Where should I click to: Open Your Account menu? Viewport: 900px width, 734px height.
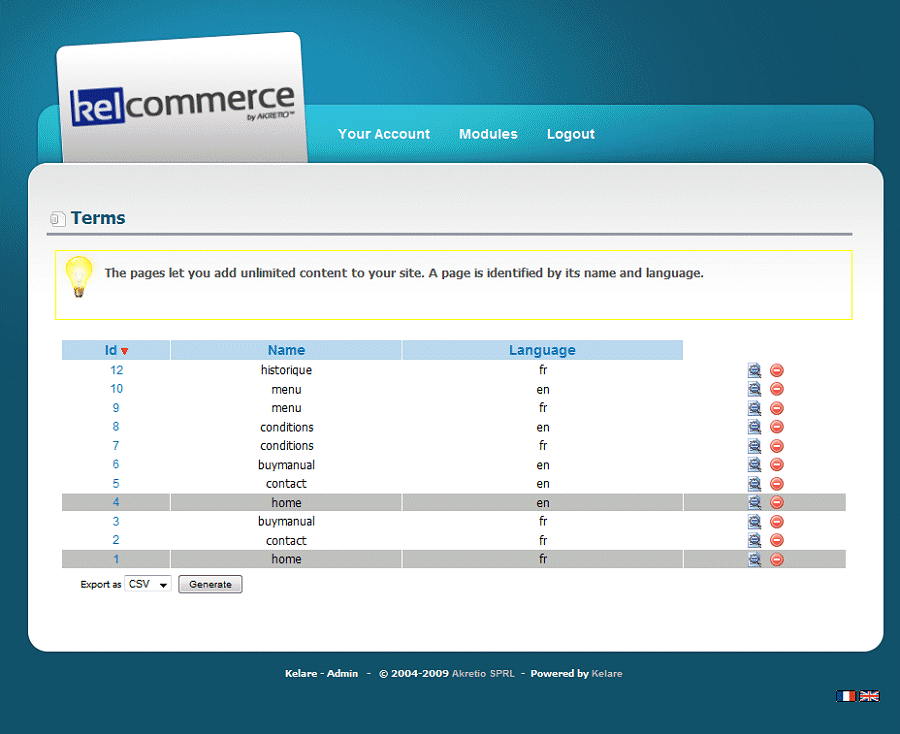384,134
